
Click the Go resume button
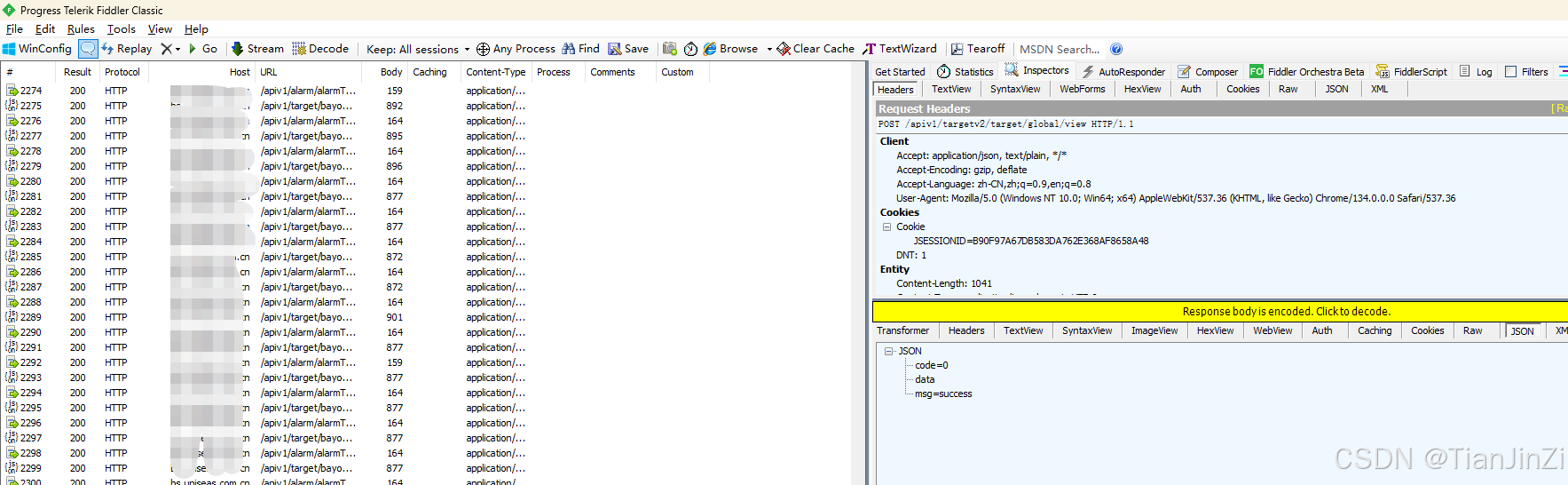coord(203,49)
